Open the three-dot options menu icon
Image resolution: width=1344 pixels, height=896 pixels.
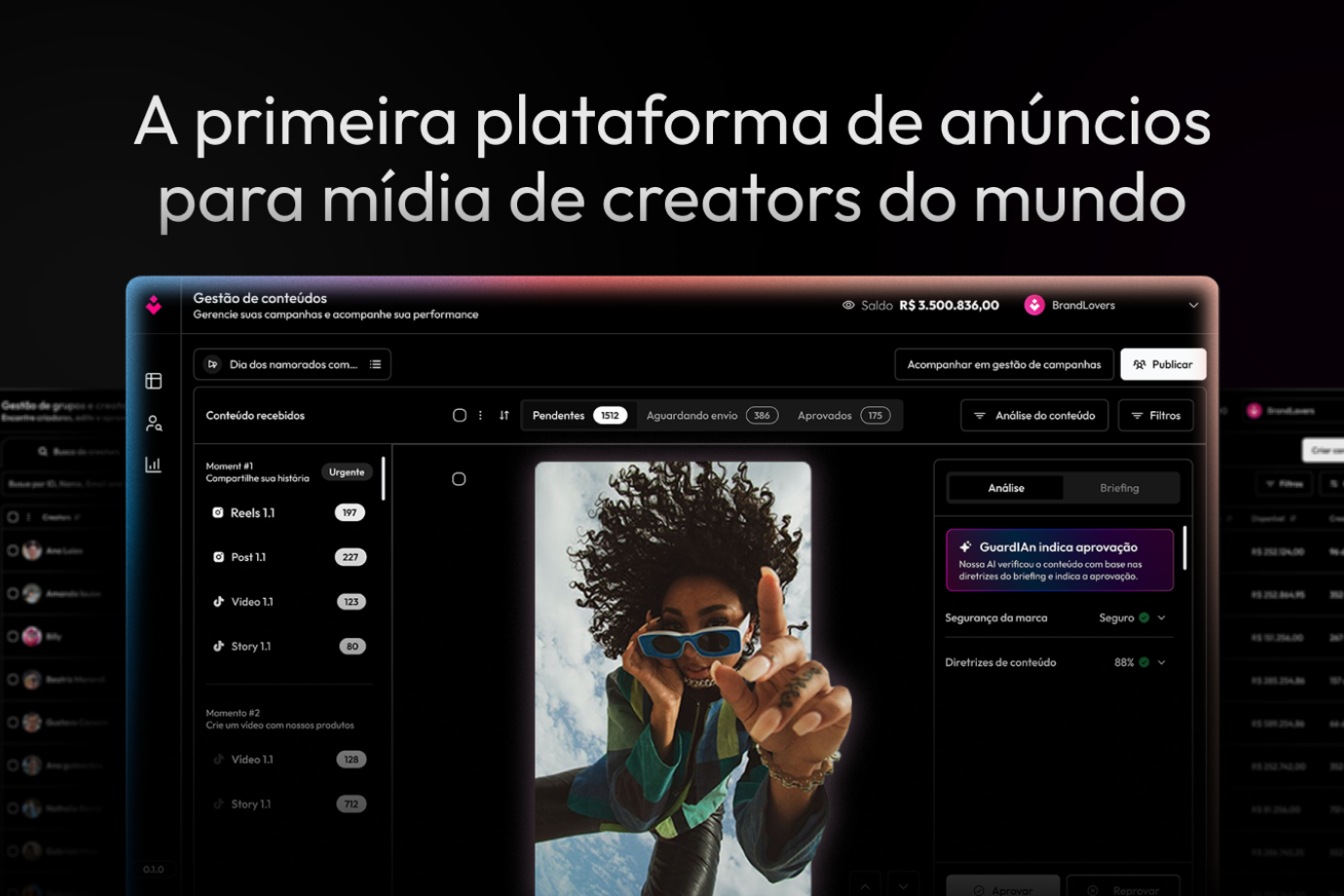click(x=480, y=416)
